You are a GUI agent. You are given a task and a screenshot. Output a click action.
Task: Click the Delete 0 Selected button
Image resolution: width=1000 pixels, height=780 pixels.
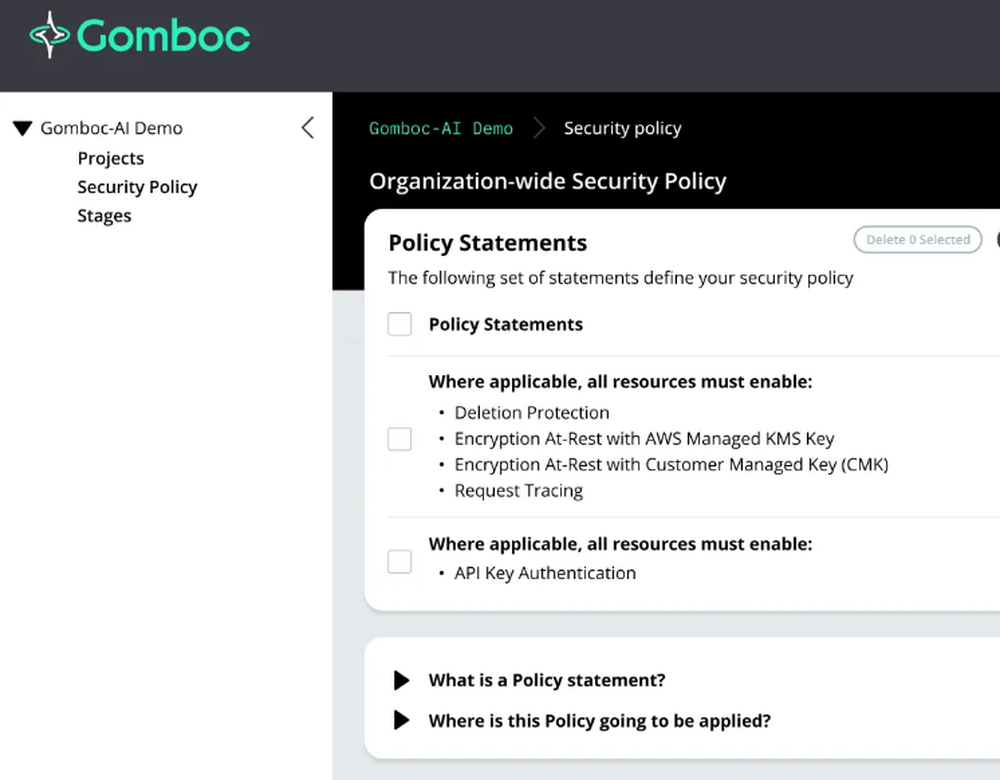click(918, 239)
